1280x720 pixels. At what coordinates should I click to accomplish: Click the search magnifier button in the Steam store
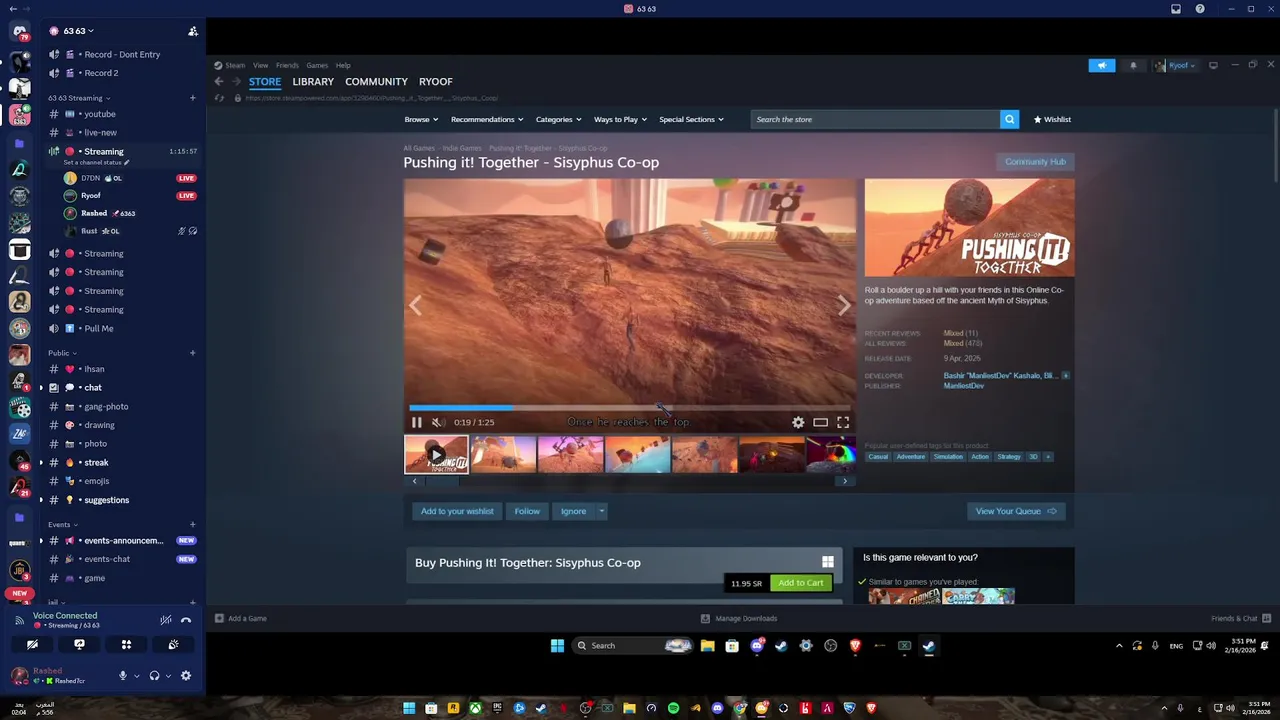[x=1009, y=119]
